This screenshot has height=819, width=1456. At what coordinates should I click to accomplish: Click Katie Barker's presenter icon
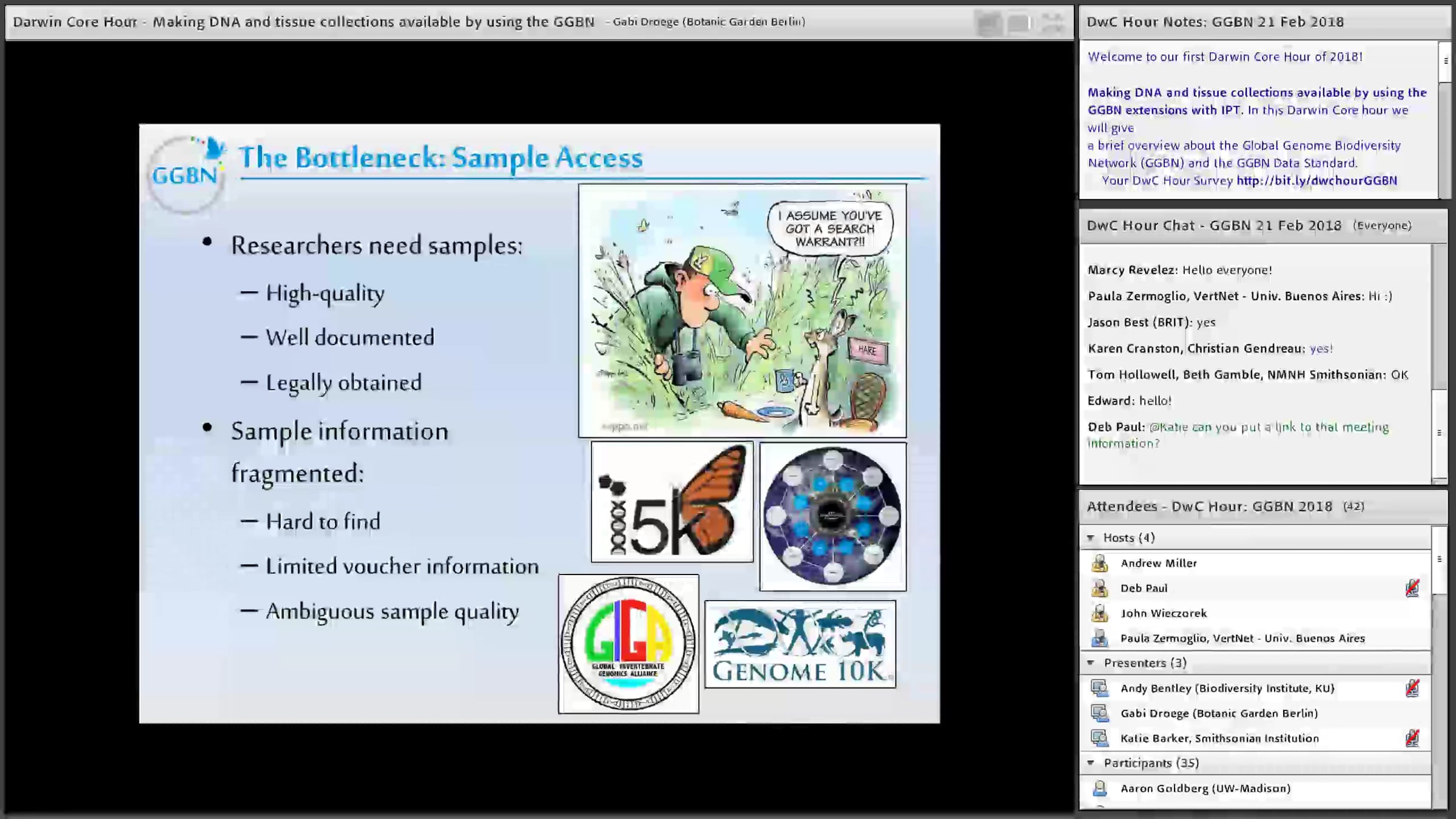1099,738
